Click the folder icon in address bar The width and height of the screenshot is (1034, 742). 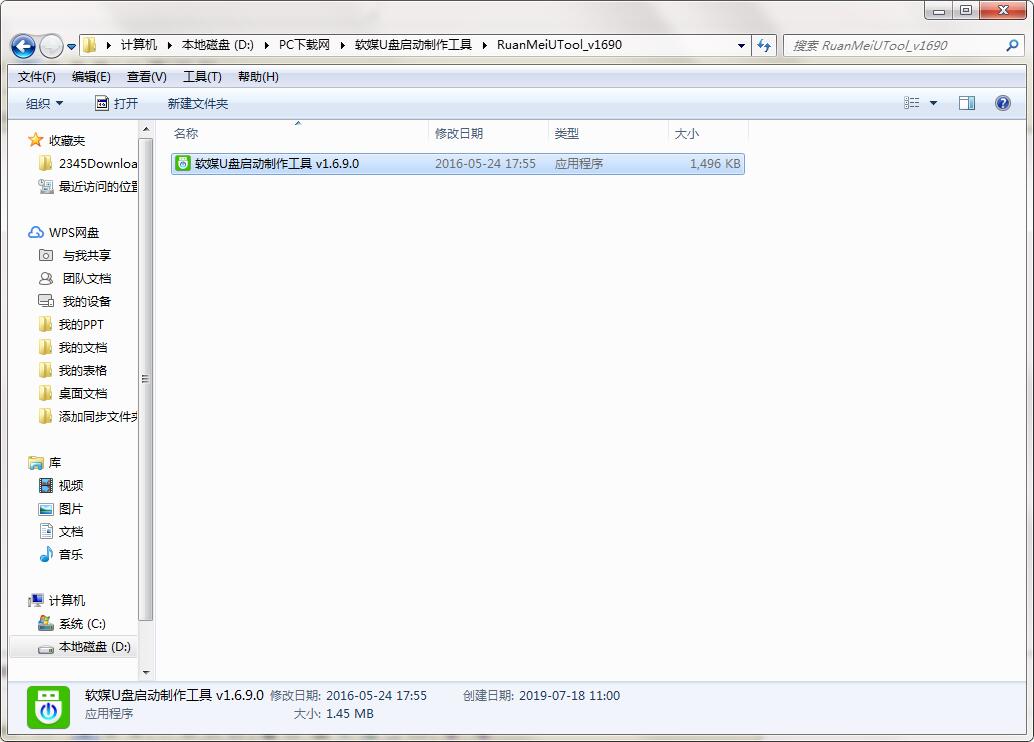point(90,45)
